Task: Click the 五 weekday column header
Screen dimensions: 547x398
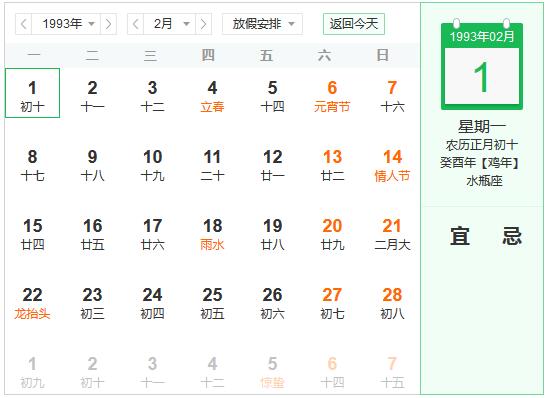Action: point(266,55)
